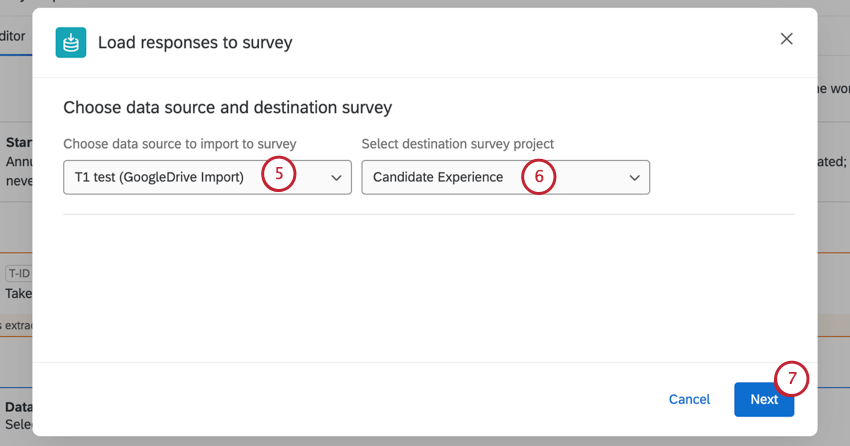
Task: Click the "Select destination survey project" label
Action: coord(457,144)
